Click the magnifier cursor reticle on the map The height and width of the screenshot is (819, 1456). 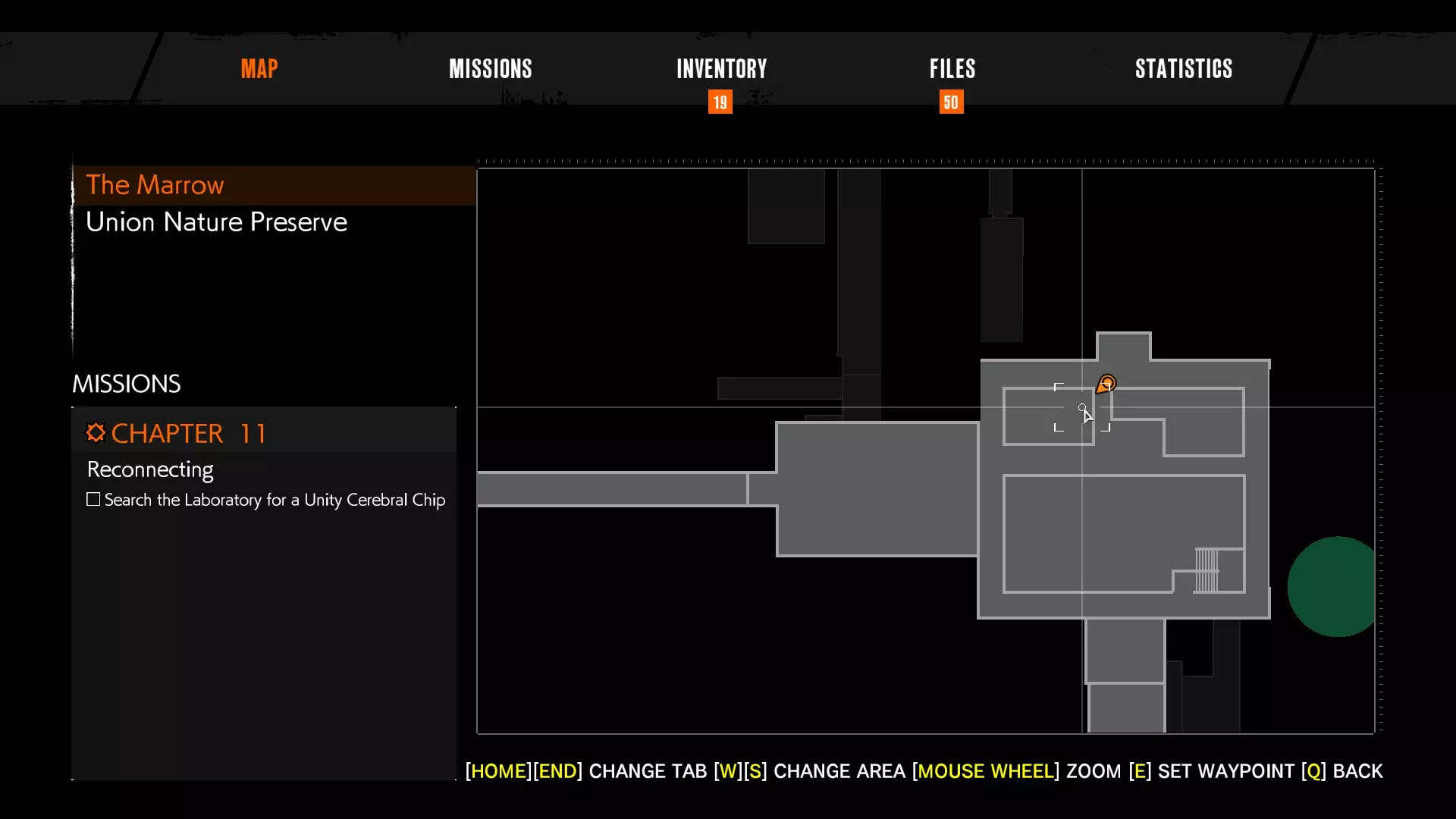click(x=1082, y=408)
